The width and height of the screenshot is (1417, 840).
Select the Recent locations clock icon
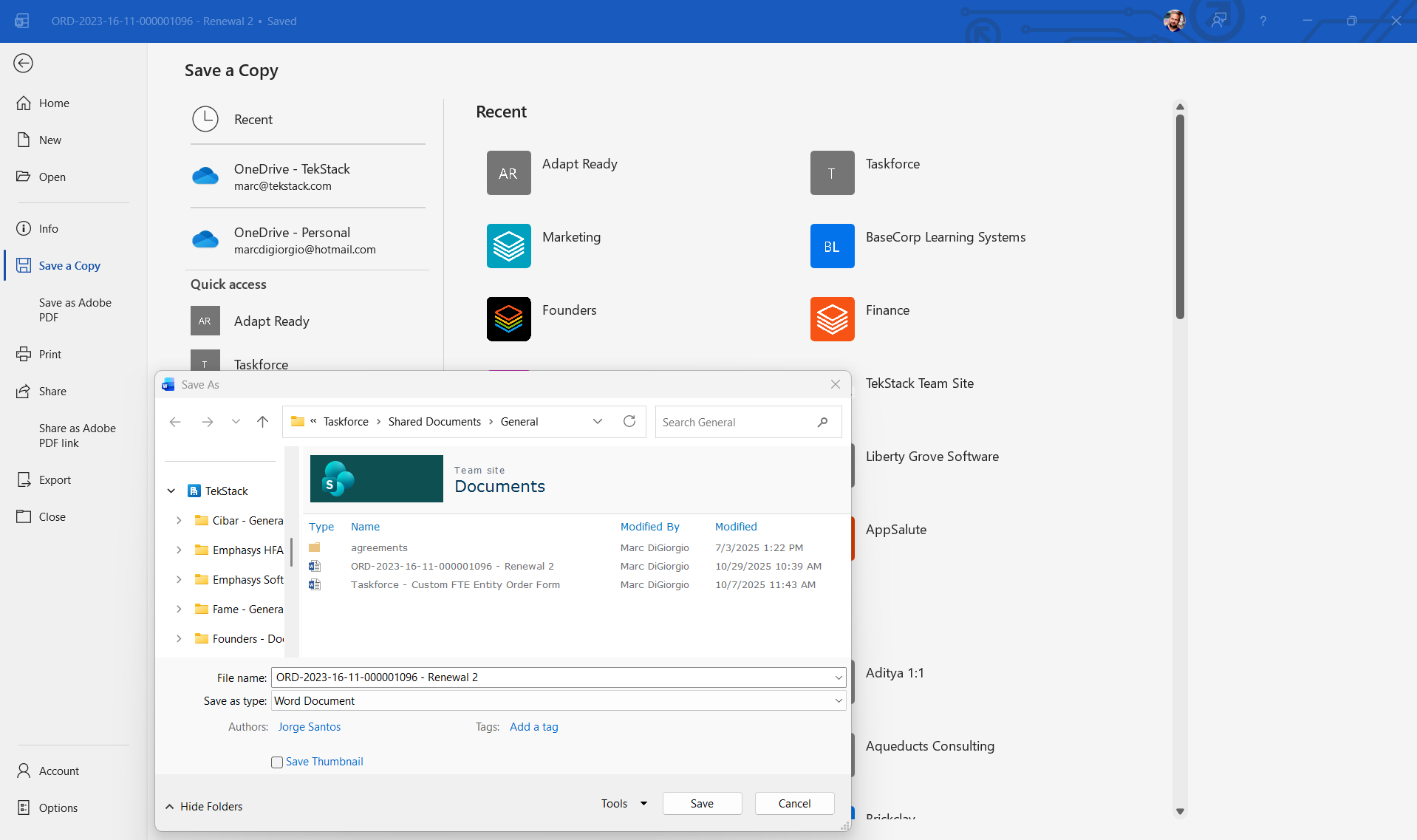(205, 120)
